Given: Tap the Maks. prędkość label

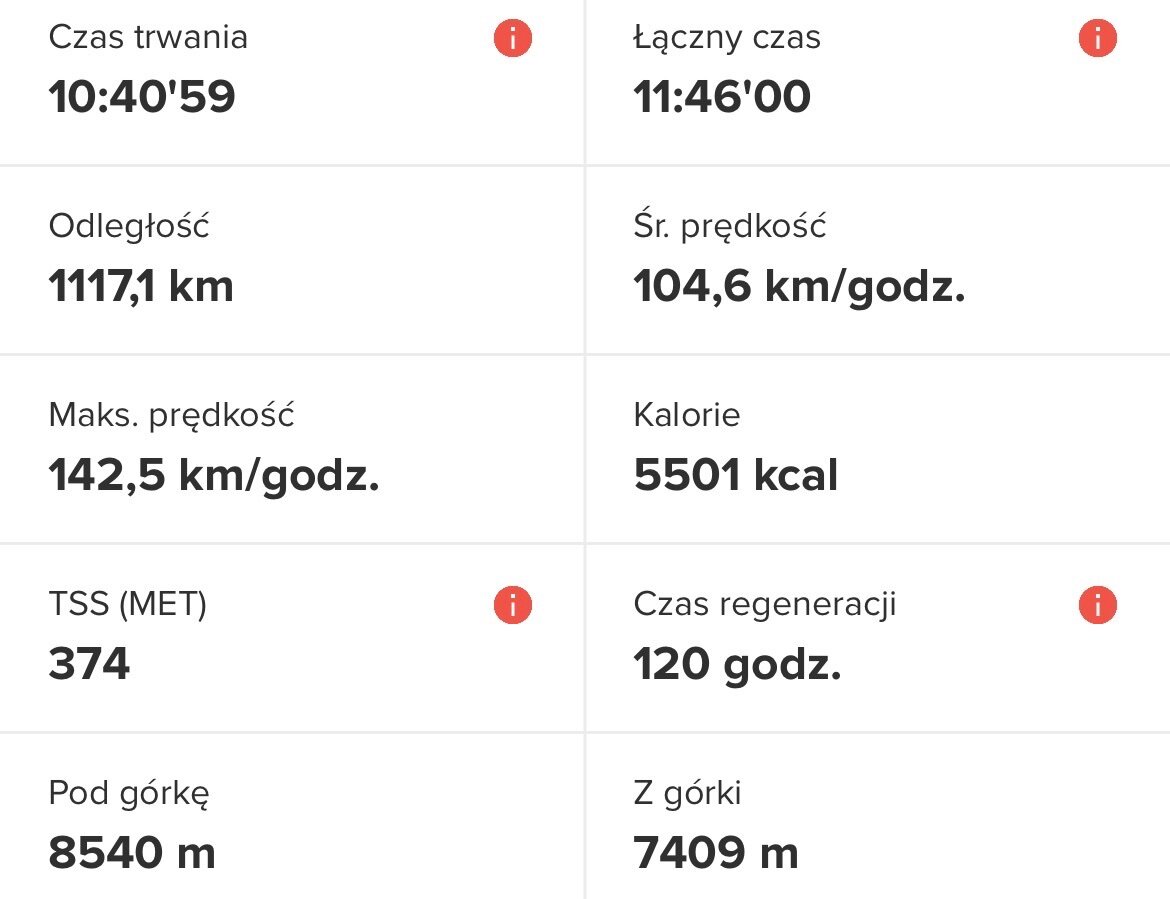Looking at the screenshot, I should 171,415.
